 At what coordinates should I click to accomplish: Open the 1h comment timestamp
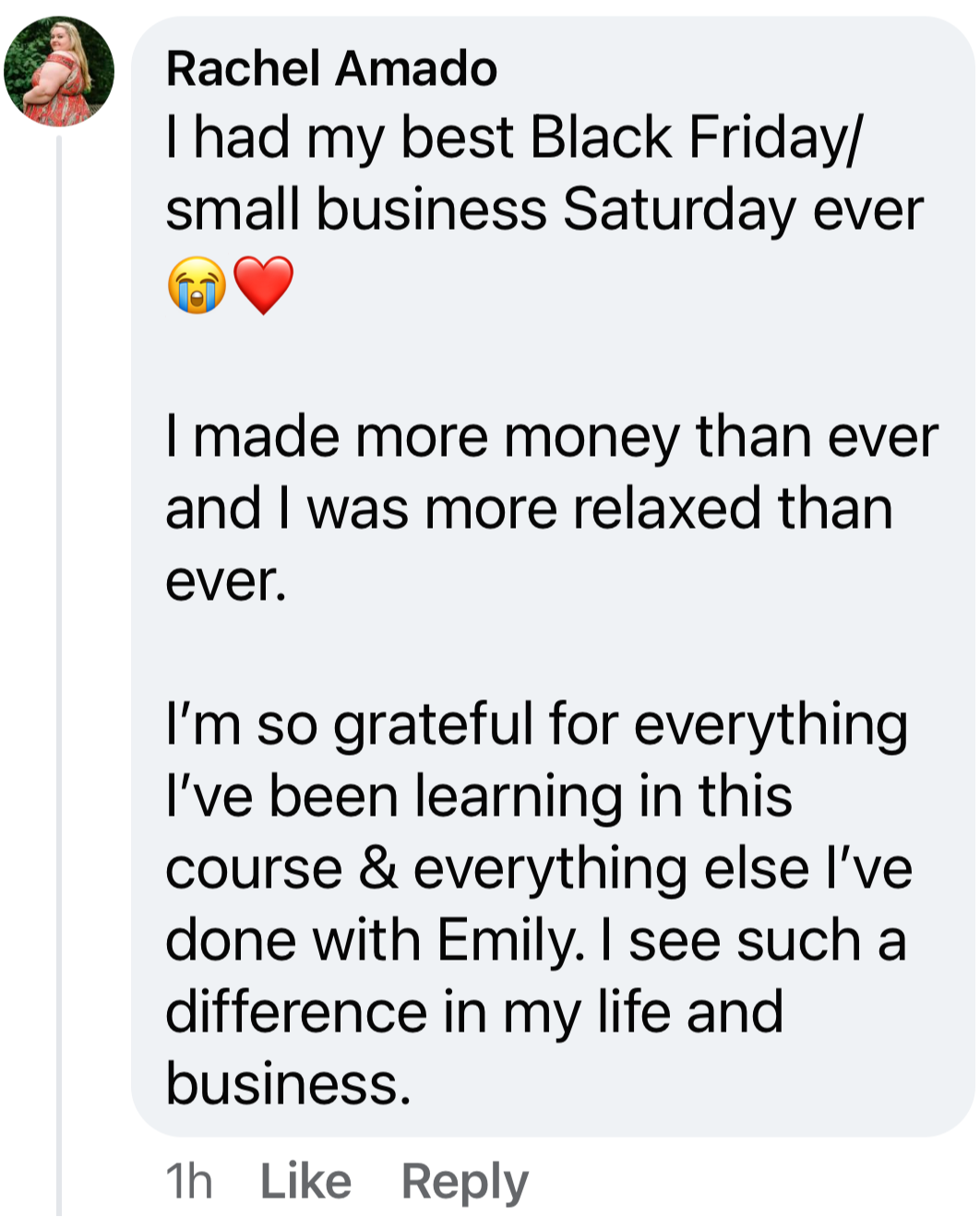coord(188,1181)
